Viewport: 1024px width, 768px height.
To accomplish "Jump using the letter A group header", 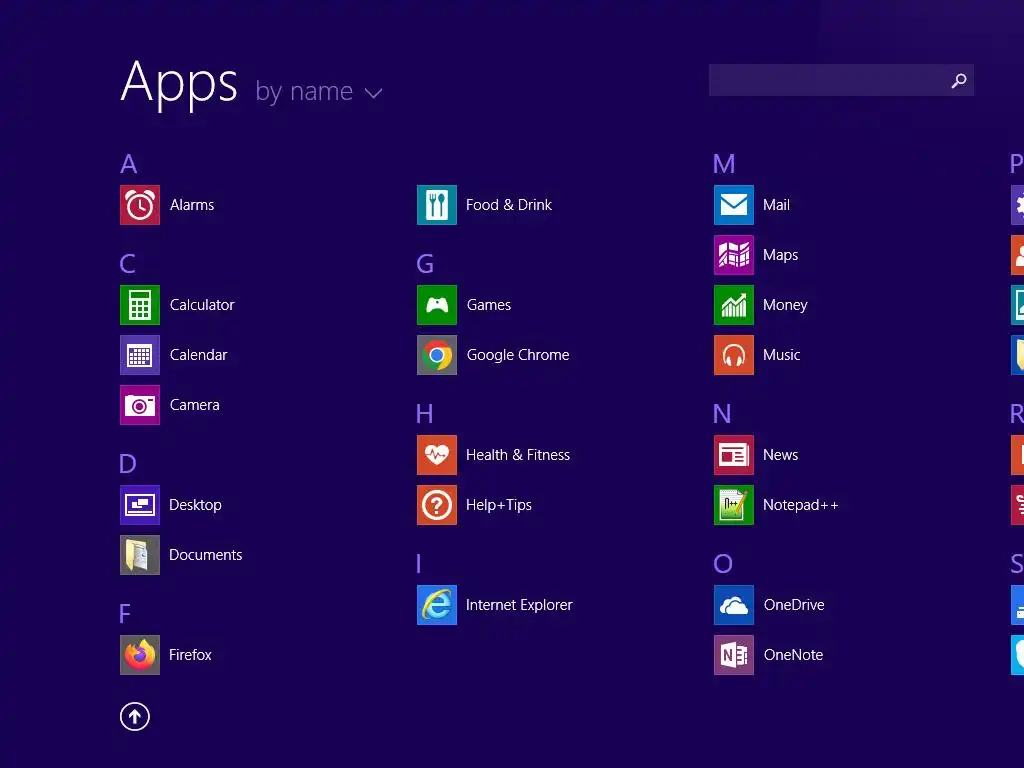I will 129,164.
